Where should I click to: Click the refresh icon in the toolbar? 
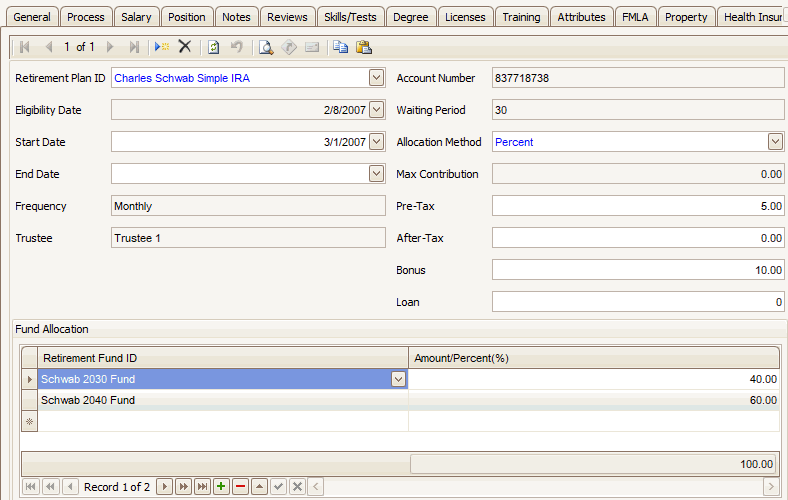(214, 47)
